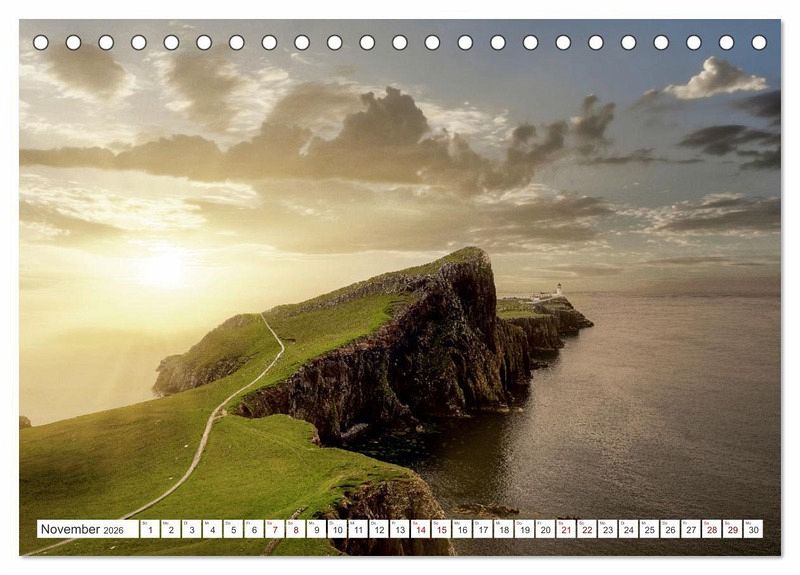Screen dimensions: 800x575
Task: Pick day 11 in the date row
Action: tap(358, 530)
